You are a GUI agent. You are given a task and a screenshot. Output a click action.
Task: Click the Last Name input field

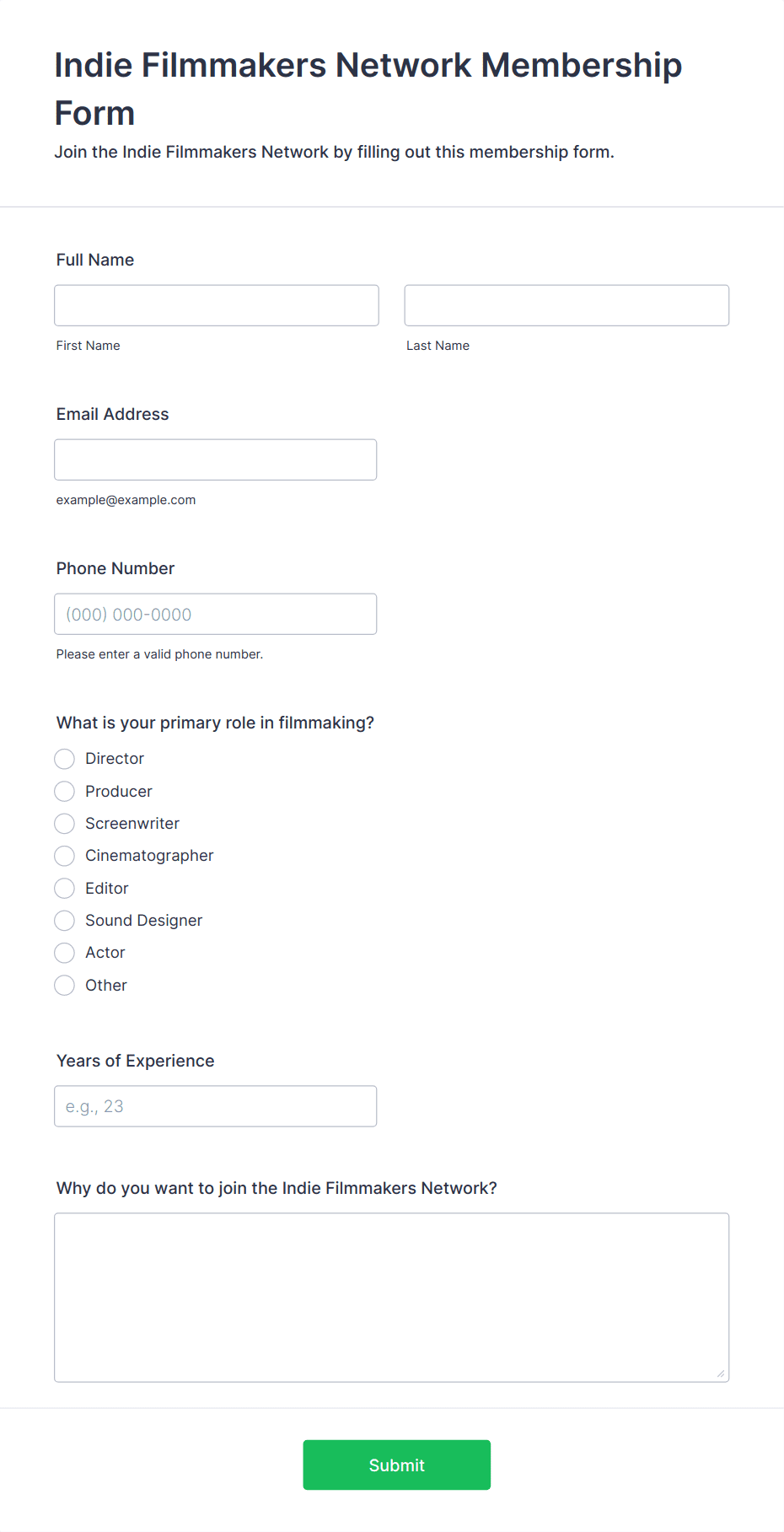567,305
